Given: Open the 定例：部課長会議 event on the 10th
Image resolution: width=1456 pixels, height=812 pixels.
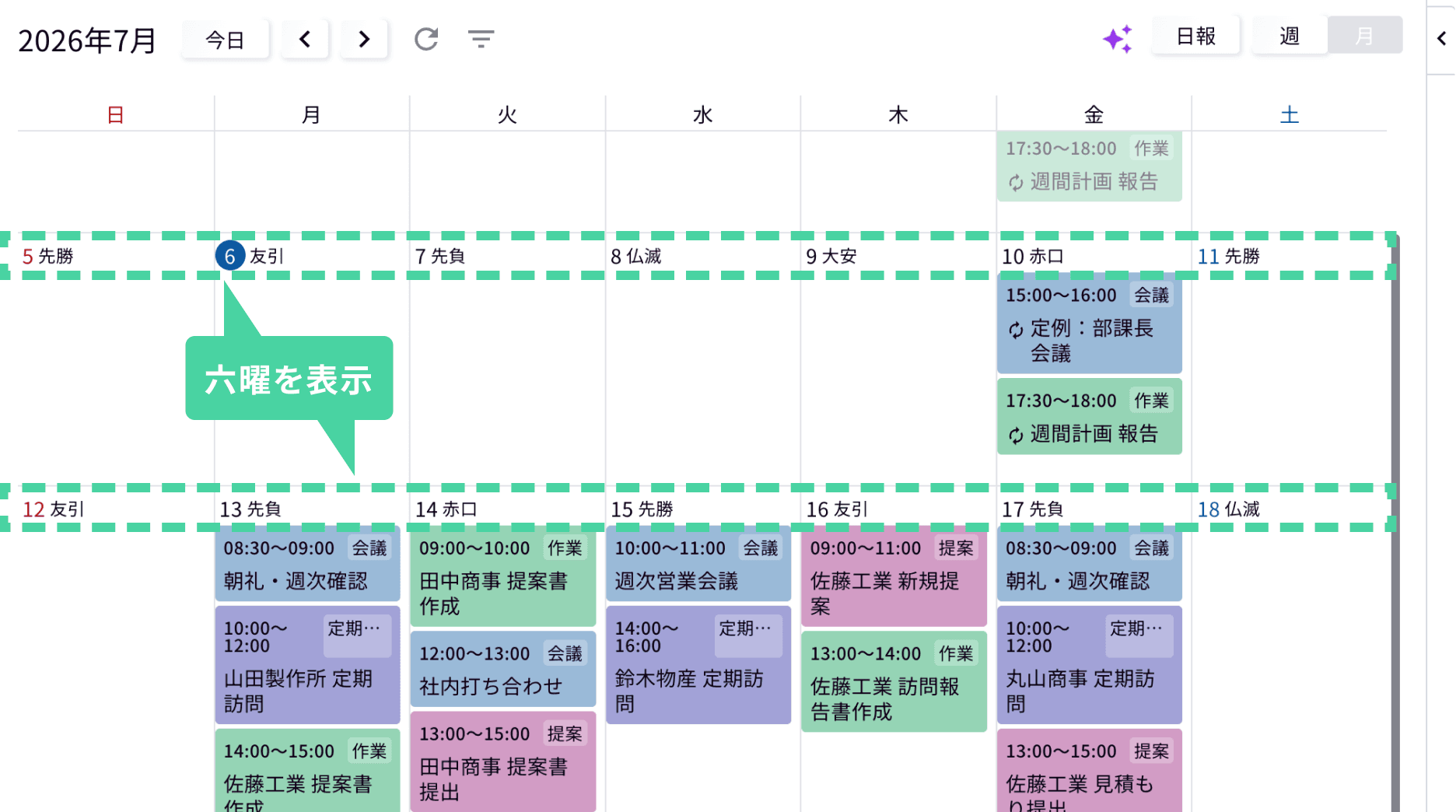Looking at the screenshot, I should point(1089,324).
